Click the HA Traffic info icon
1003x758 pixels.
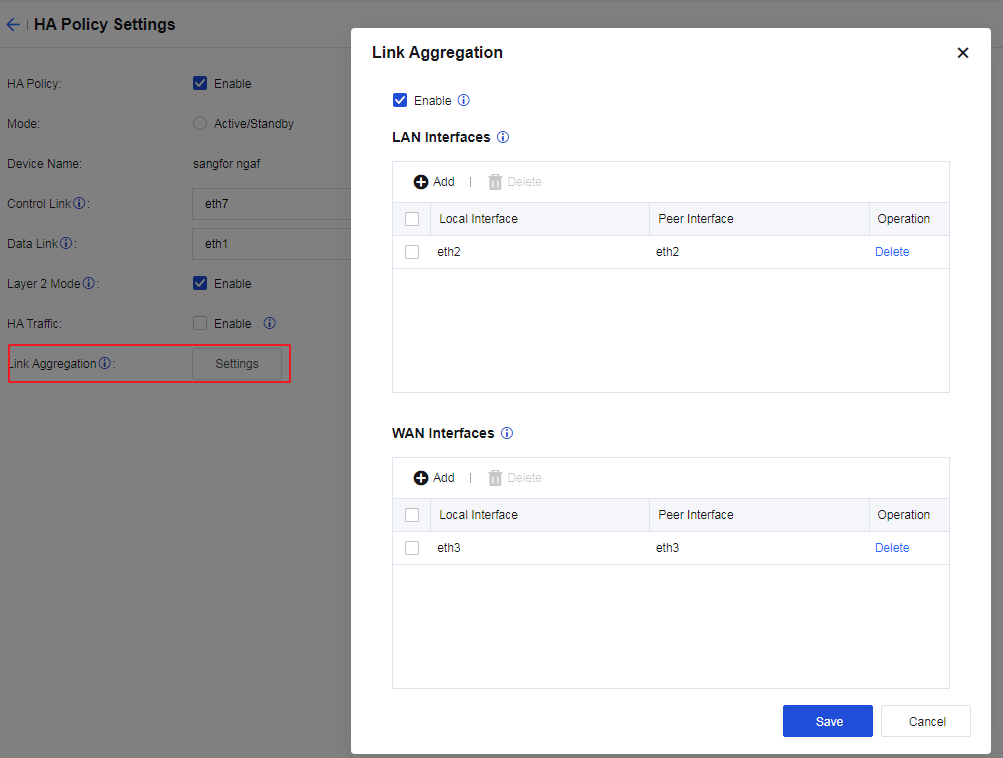coord(269,324)
